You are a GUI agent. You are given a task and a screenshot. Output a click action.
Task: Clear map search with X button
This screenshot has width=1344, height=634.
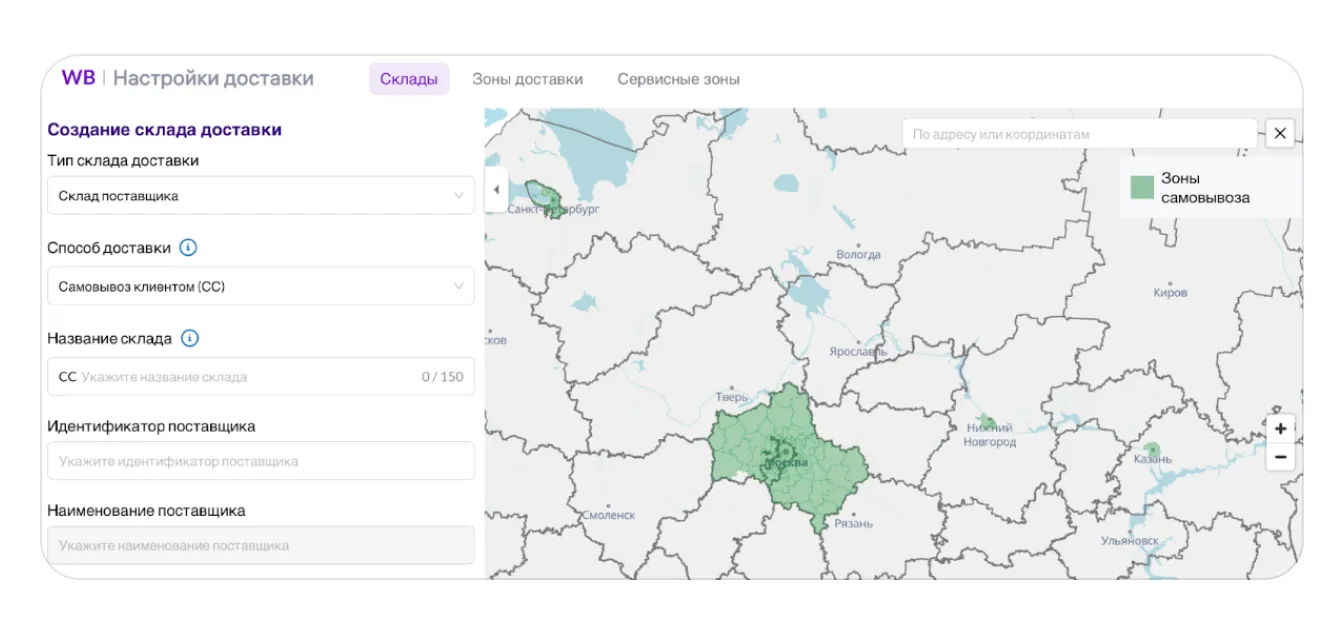click(1280, 133)
